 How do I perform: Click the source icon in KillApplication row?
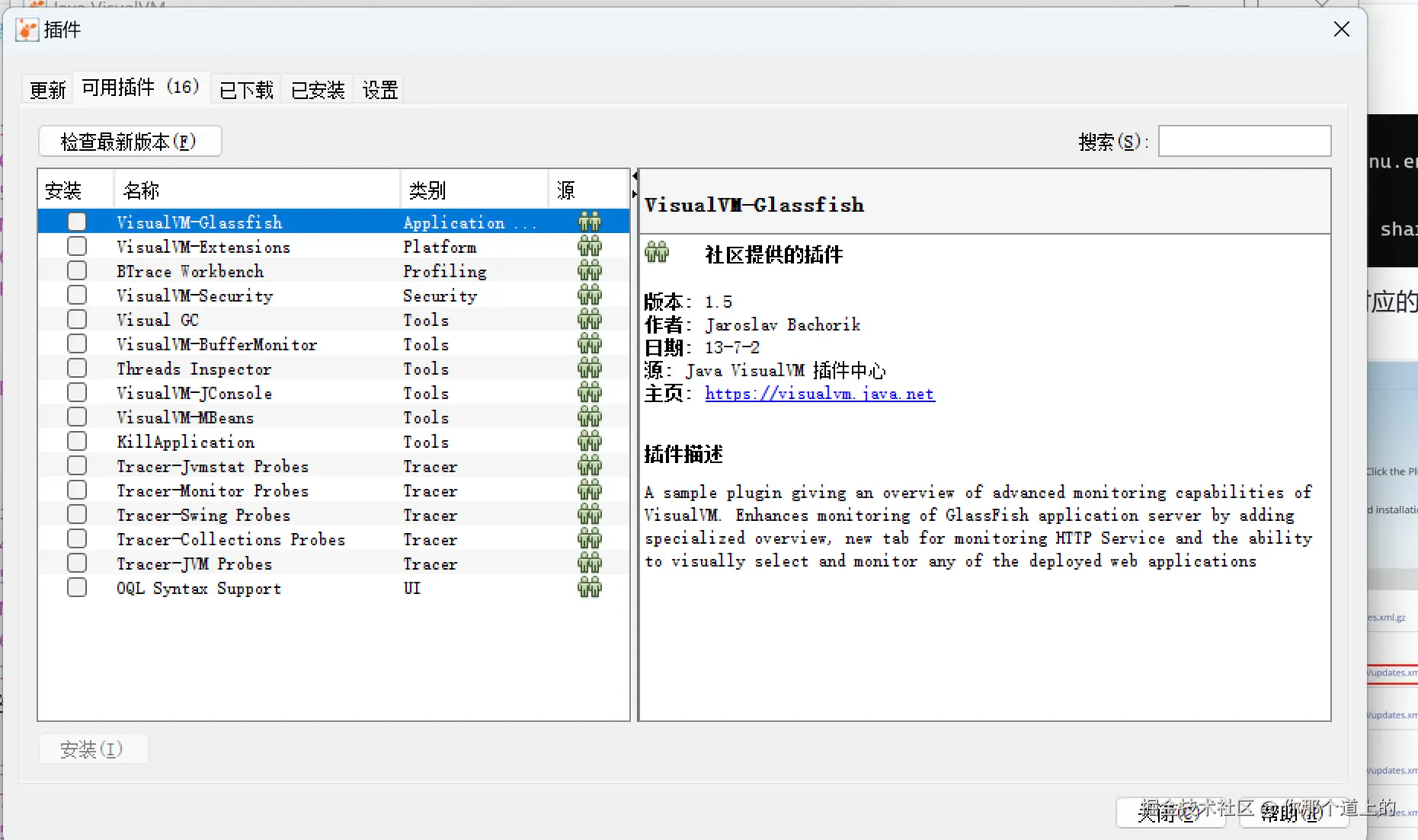590,441
